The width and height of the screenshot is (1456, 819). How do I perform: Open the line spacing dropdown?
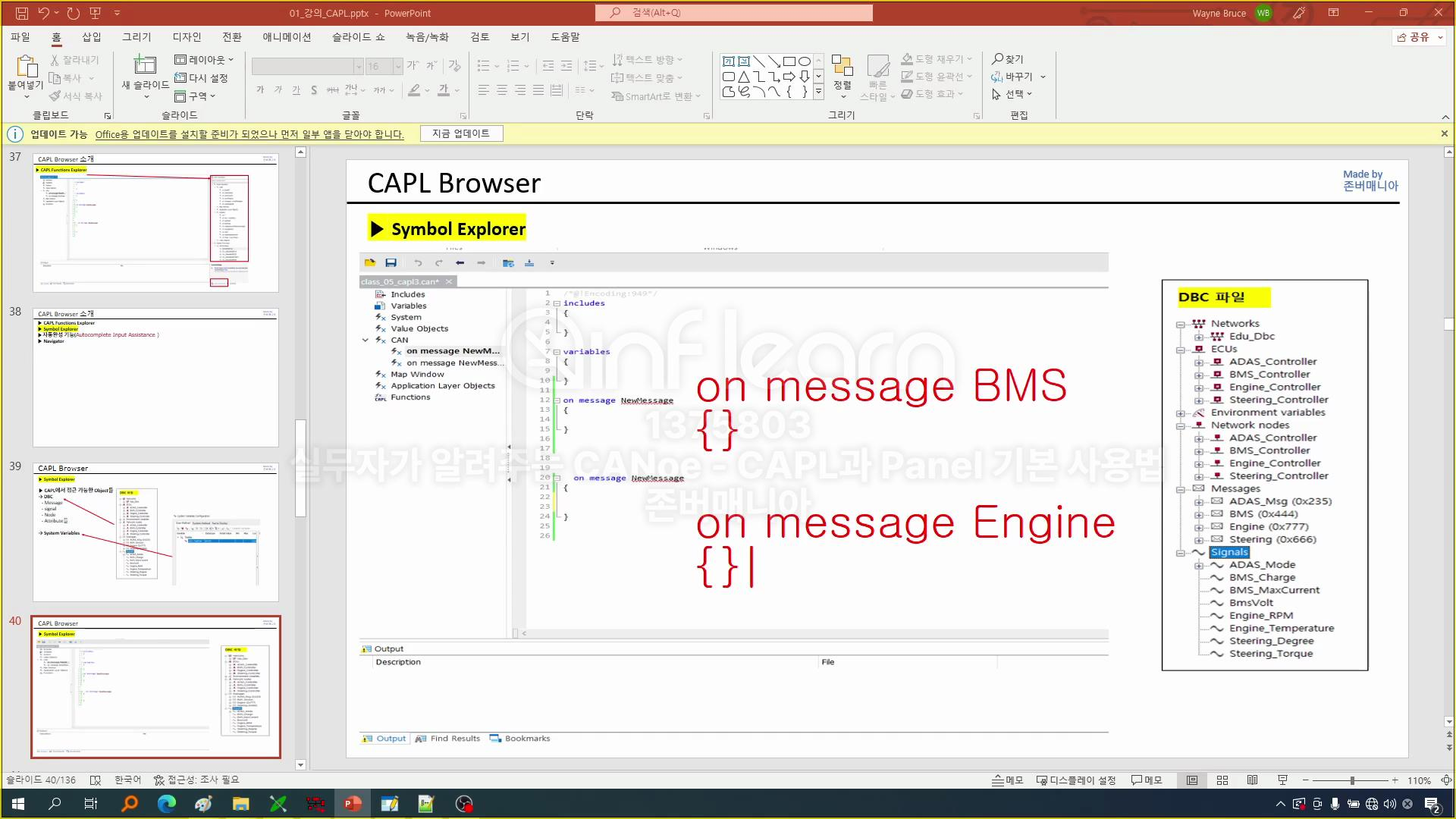(594, 66)
